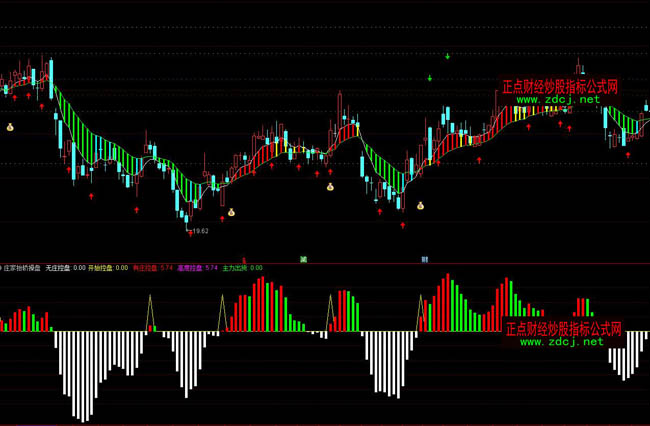The image size is (650, 426).
Task: Click money bag right of 19.62 low label
Action: click(x=231, y=212)
